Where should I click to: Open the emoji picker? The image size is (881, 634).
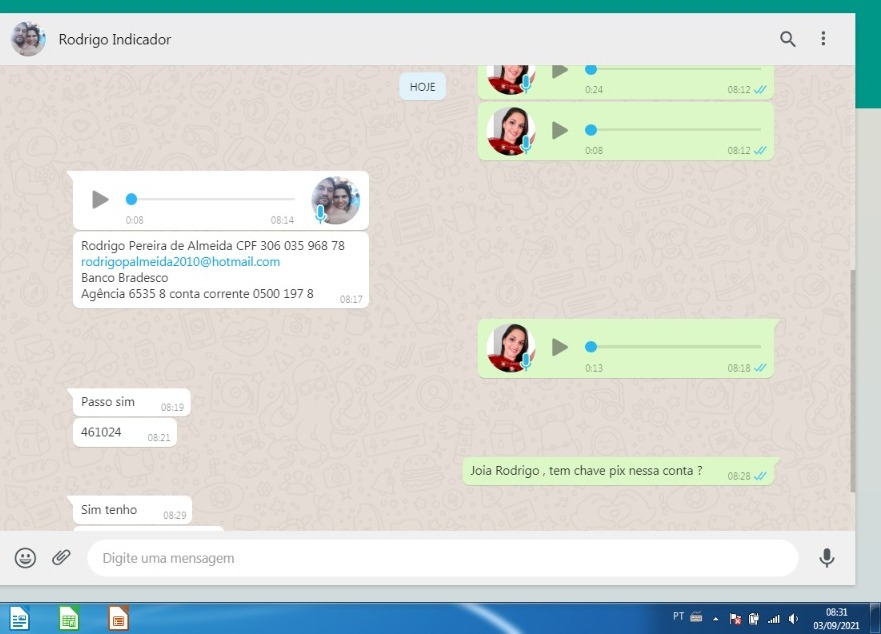pyautogui.click(x=25, y=558)
